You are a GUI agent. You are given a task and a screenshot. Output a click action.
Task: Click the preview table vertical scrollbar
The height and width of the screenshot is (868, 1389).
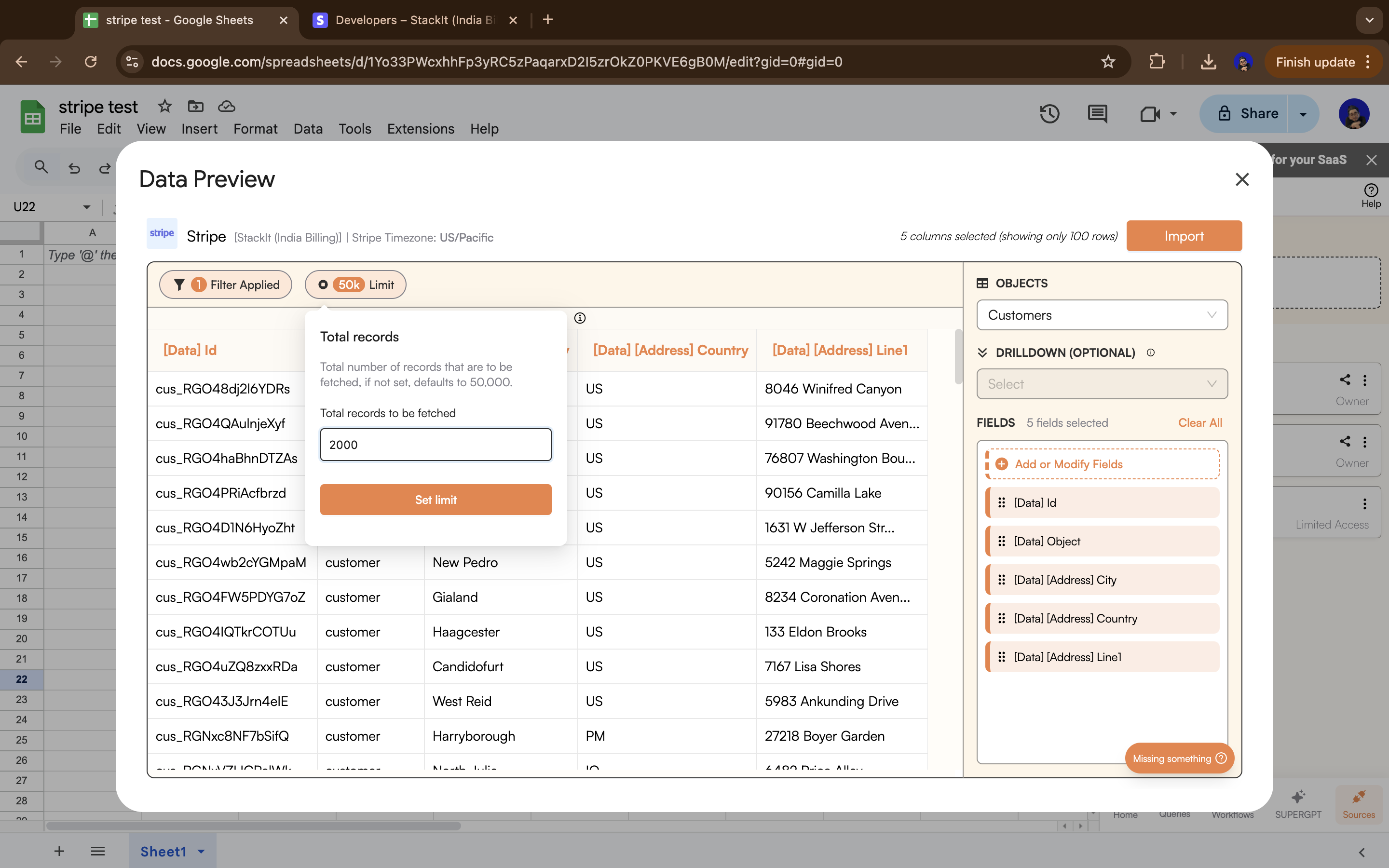point(958,356)
